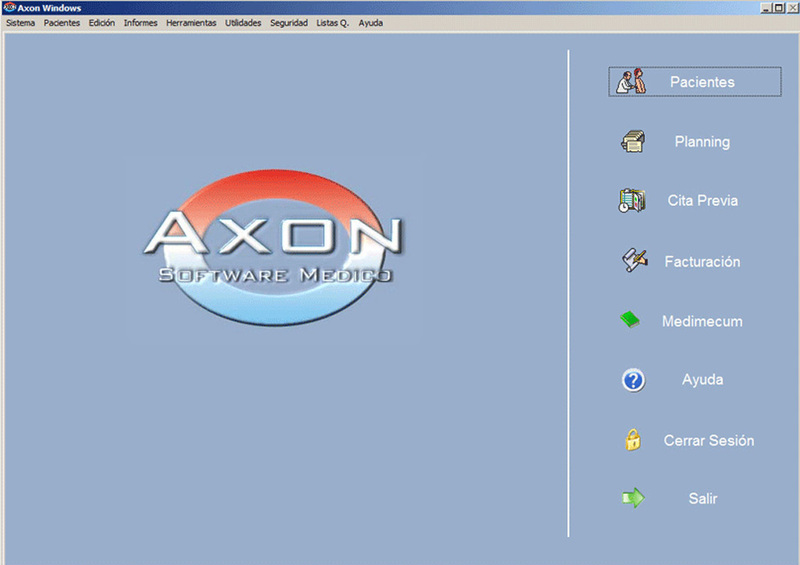Screen dimensions: 800x565
Task: Open the Herramientas menu
Action: (191, 23)
